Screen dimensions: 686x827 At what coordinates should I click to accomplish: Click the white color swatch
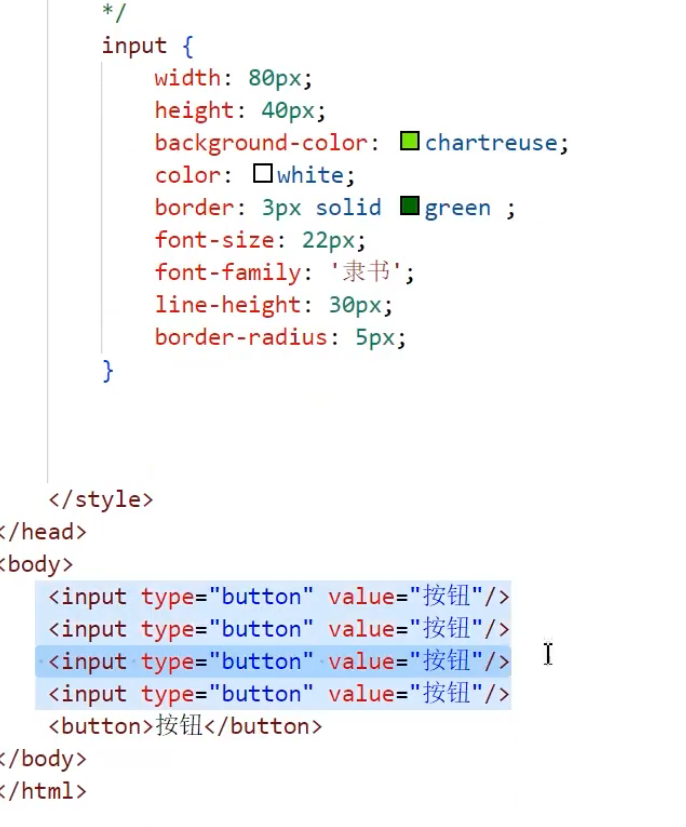click(x=263, y=174)
